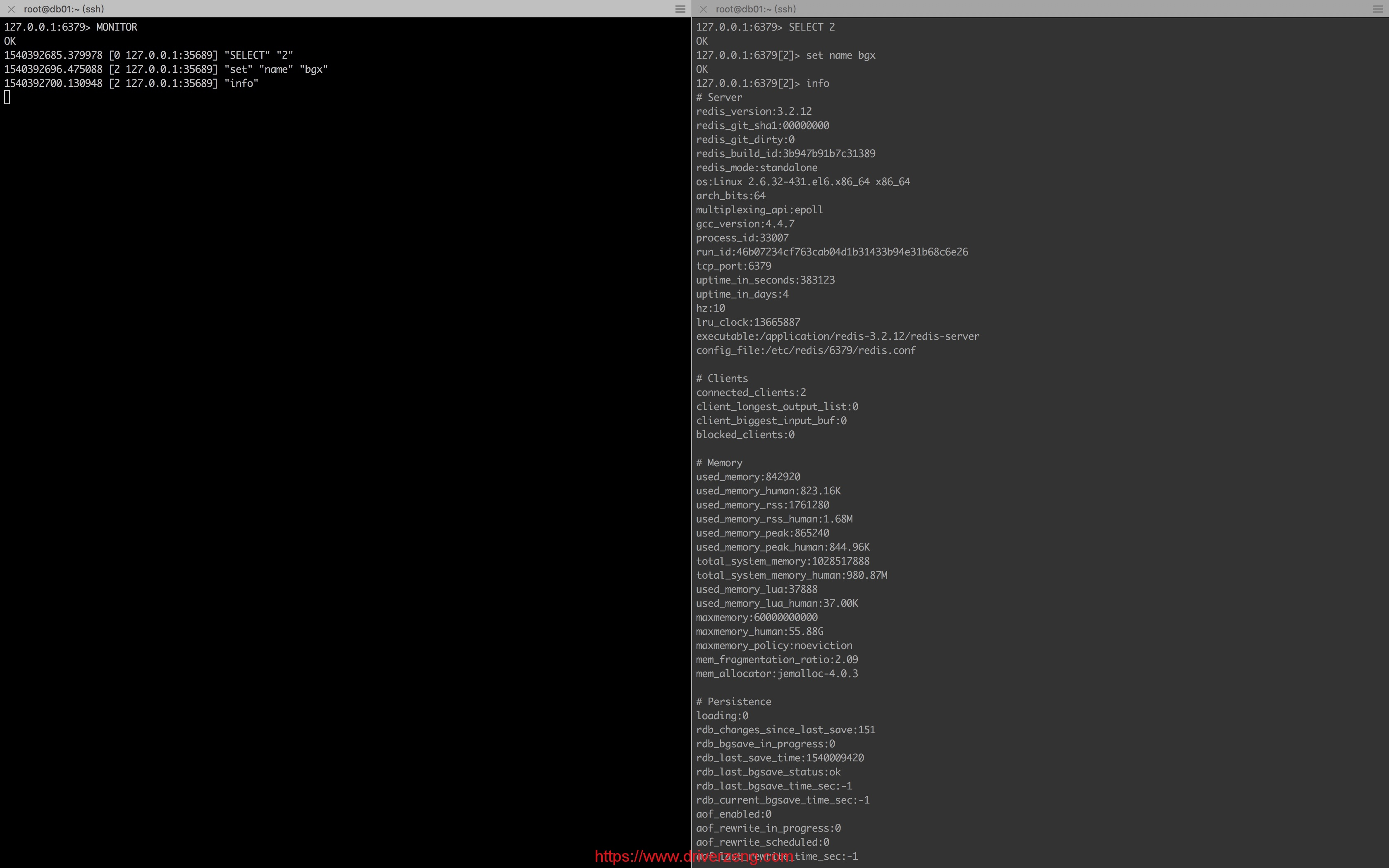Click redis_git_sha1:00000000 line
Screen dimensions: 1389x868
763,125
